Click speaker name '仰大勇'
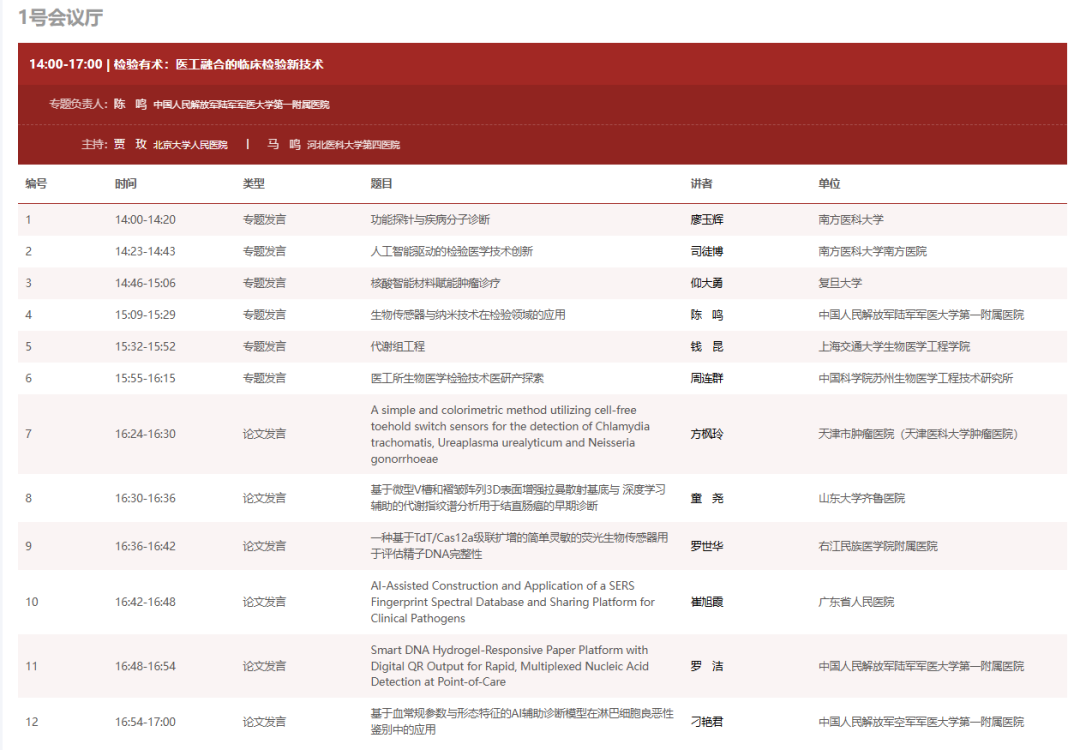 (x=707, y=283)
